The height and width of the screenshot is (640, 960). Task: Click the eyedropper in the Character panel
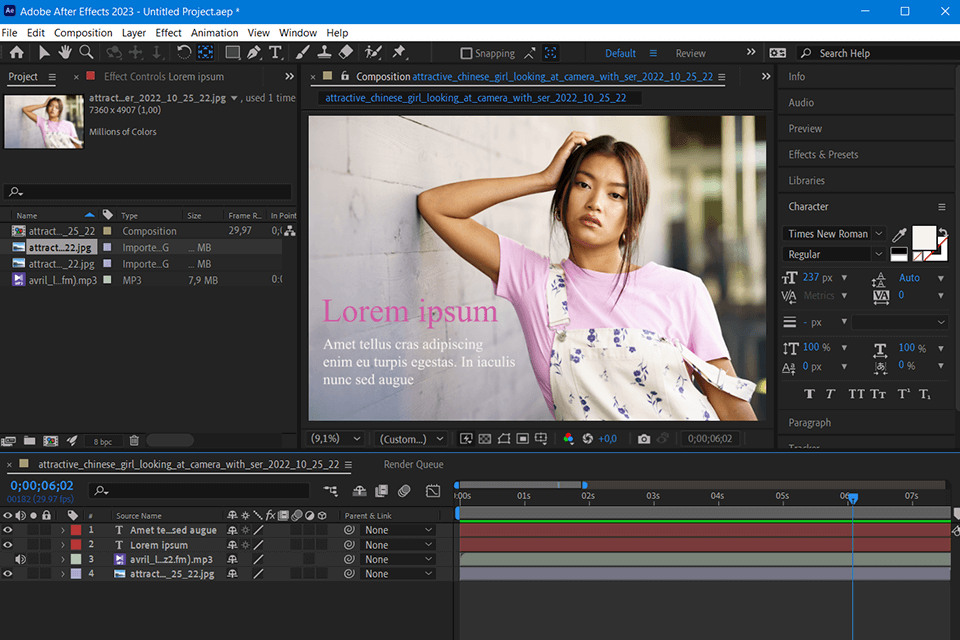(899, 234)
